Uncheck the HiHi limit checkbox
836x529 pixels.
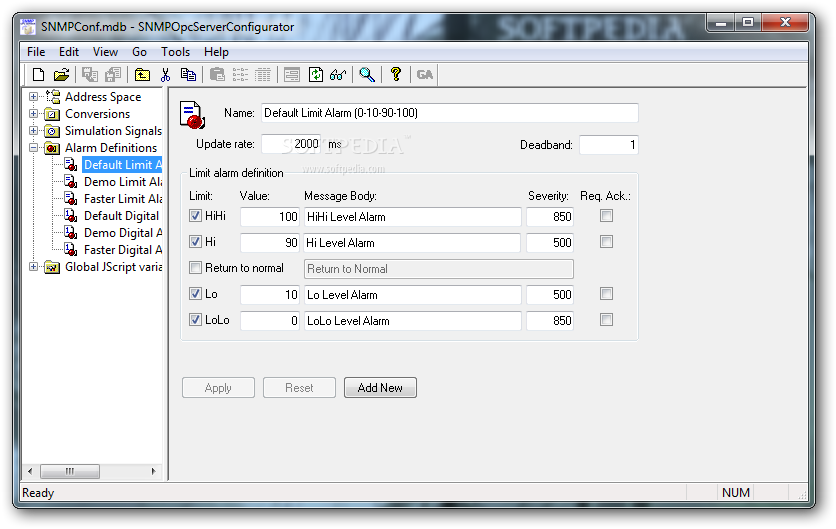(x=195, y=215)
